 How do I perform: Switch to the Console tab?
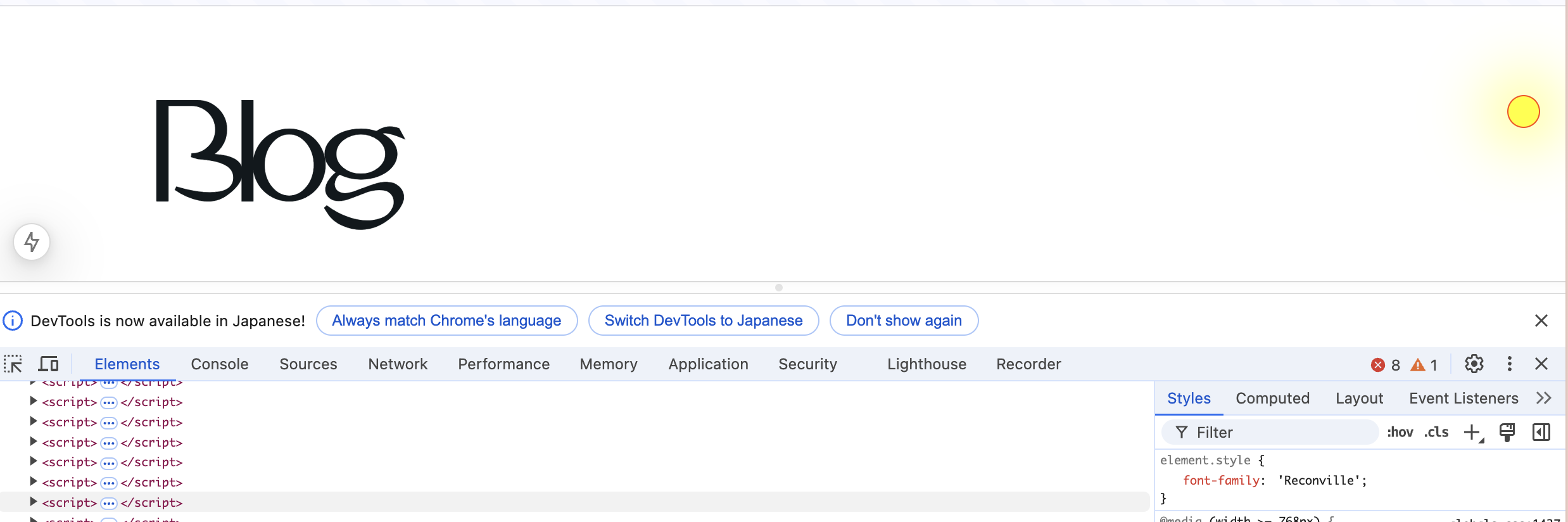(x=219, y=364)
